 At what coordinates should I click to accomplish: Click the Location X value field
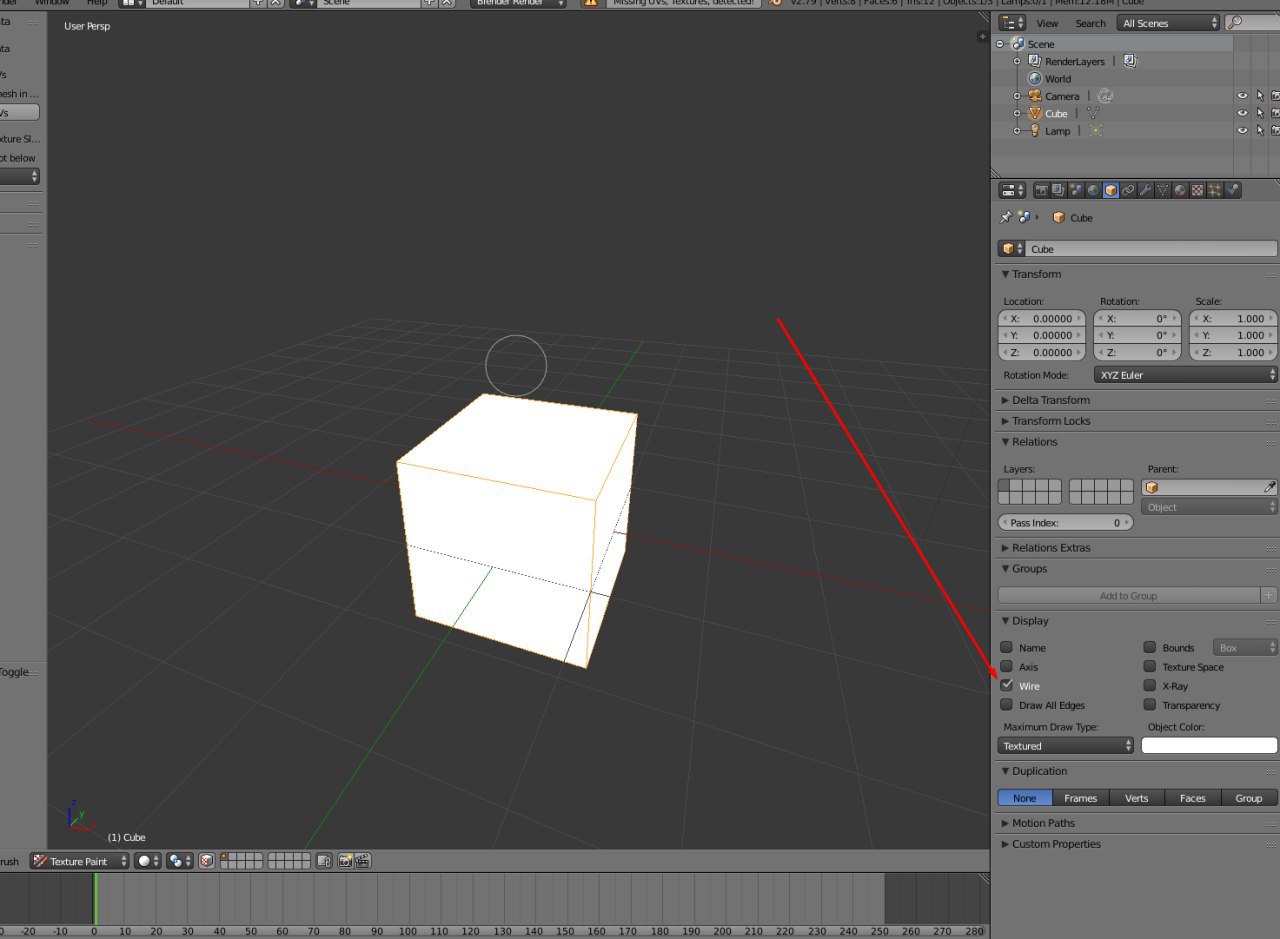(1042, 319)
